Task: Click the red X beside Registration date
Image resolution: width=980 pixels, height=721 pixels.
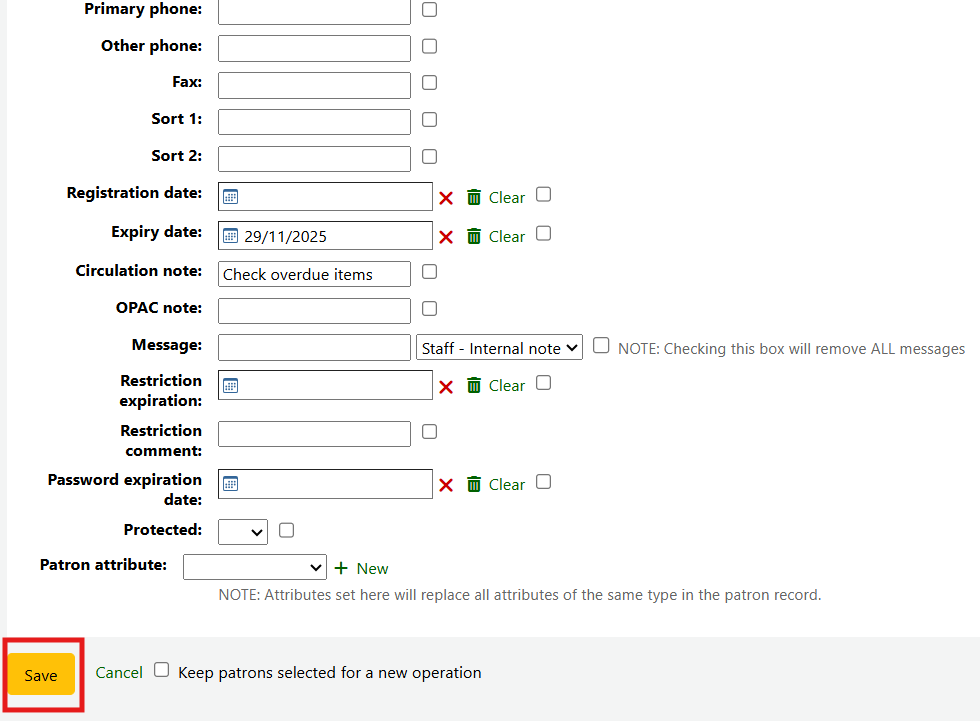Action: coord(446,198)
